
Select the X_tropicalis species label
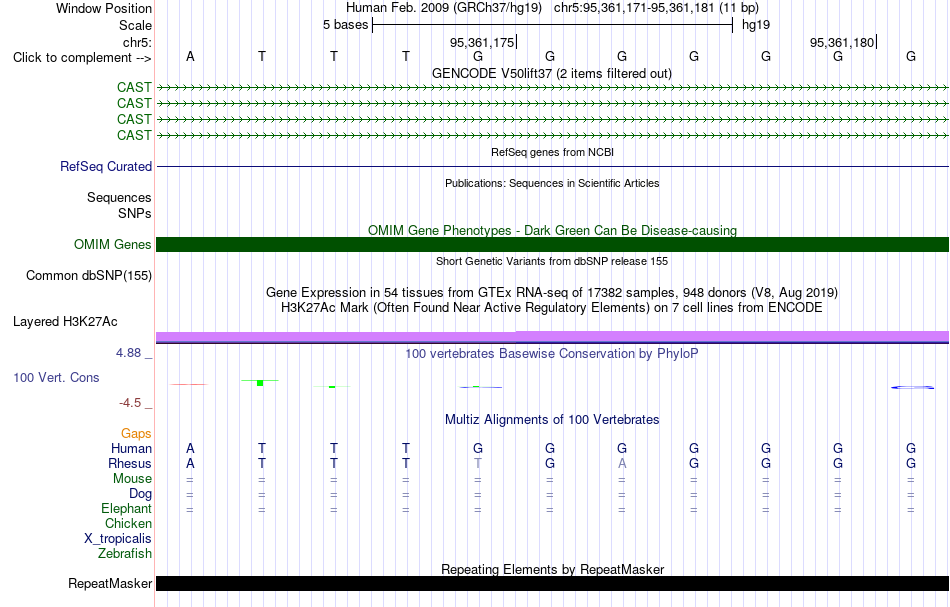click(118, 539)
